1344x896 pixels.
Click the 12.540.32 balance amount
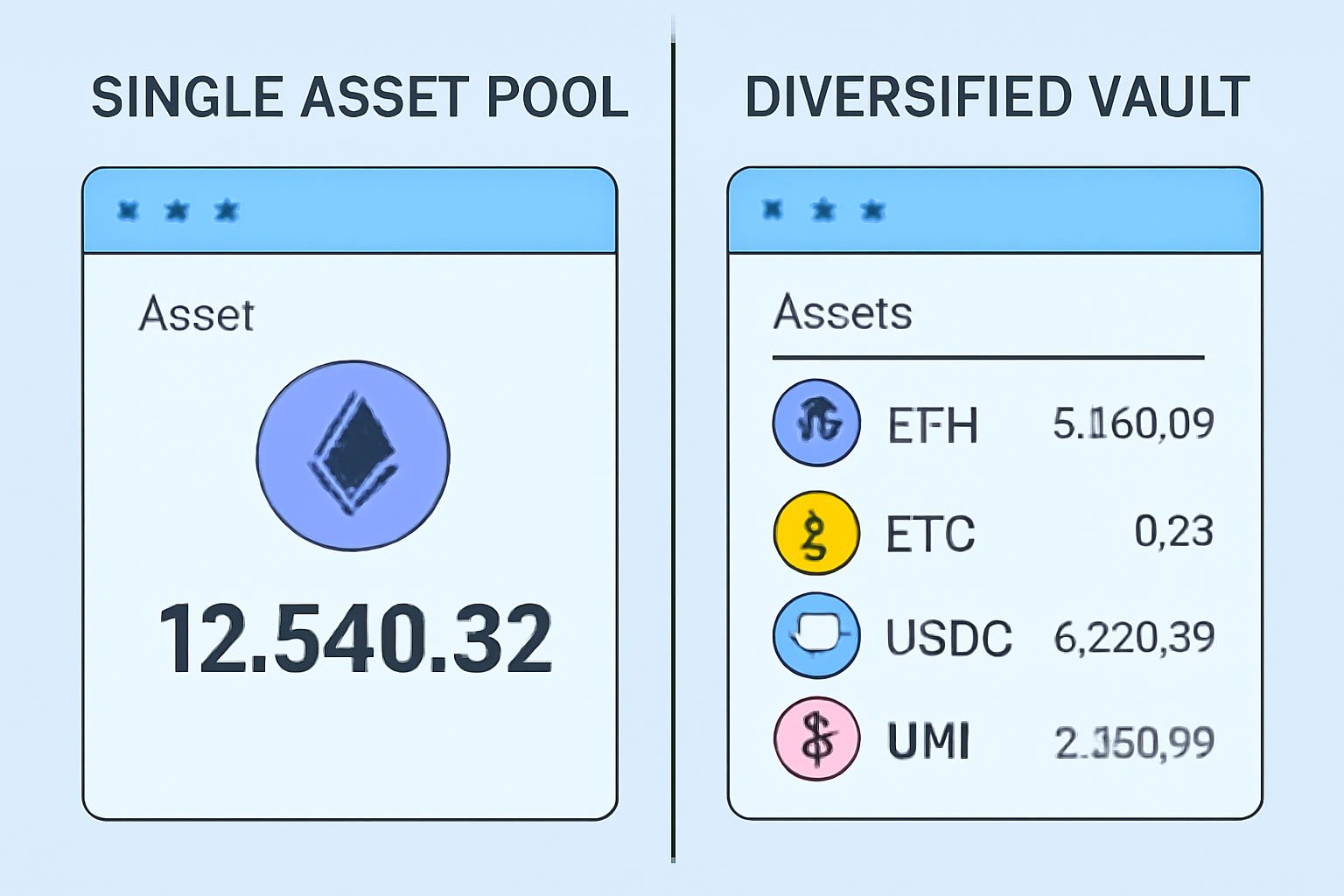[357, 640]
